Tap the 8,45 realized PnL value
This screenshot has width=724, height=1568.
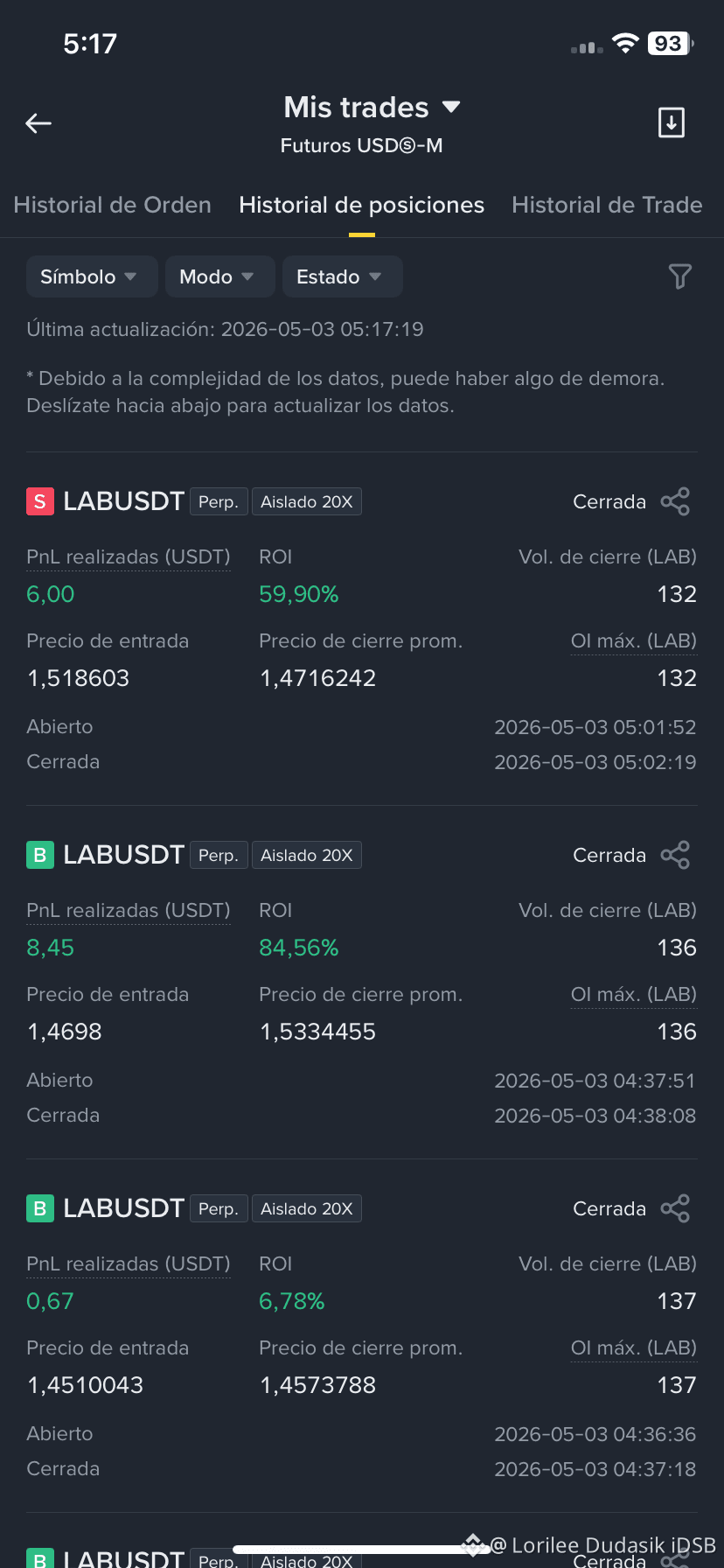point(51,948)
